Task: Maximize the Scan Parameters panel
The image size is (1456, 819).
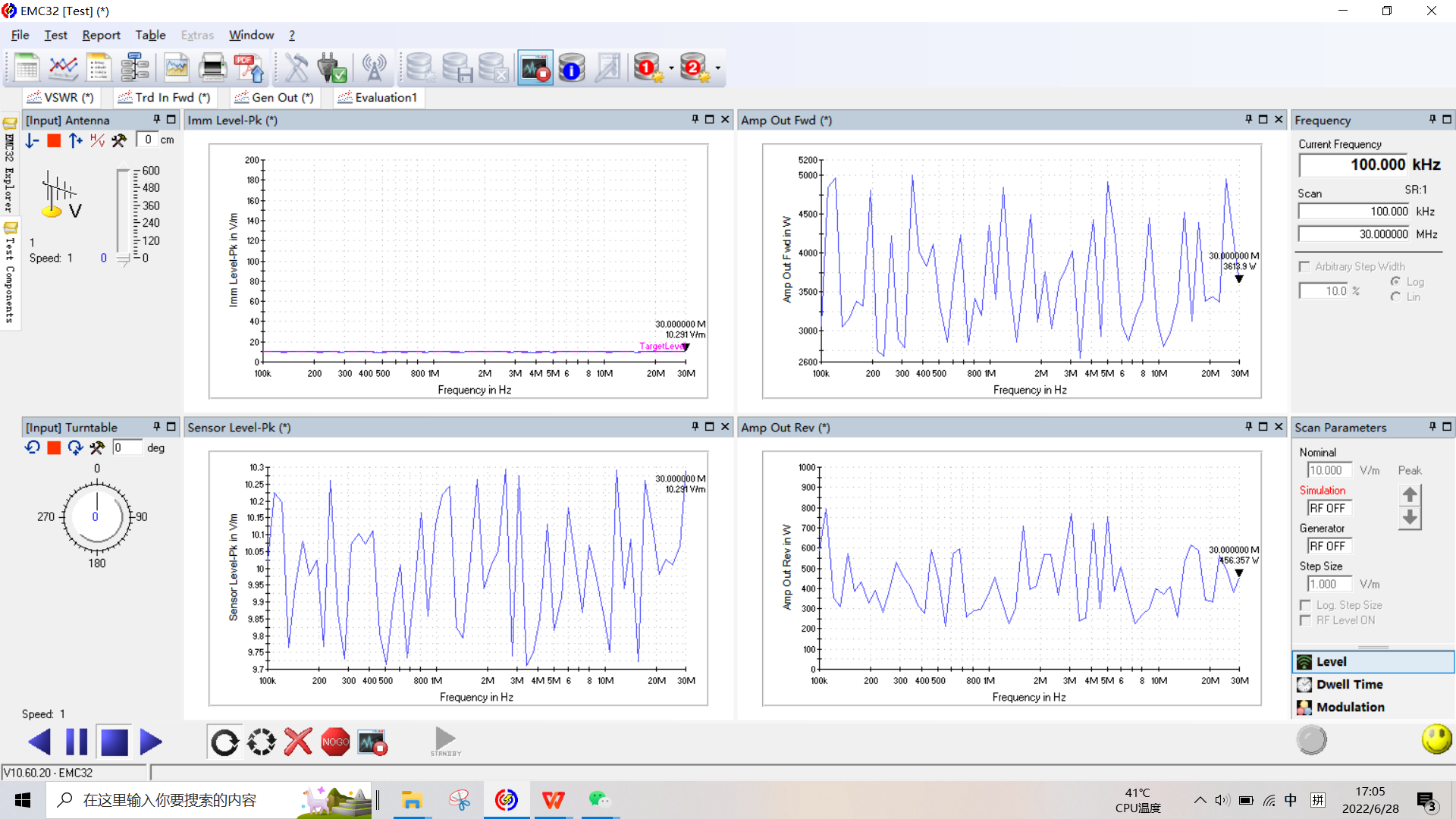Action: pos(1447,426)
